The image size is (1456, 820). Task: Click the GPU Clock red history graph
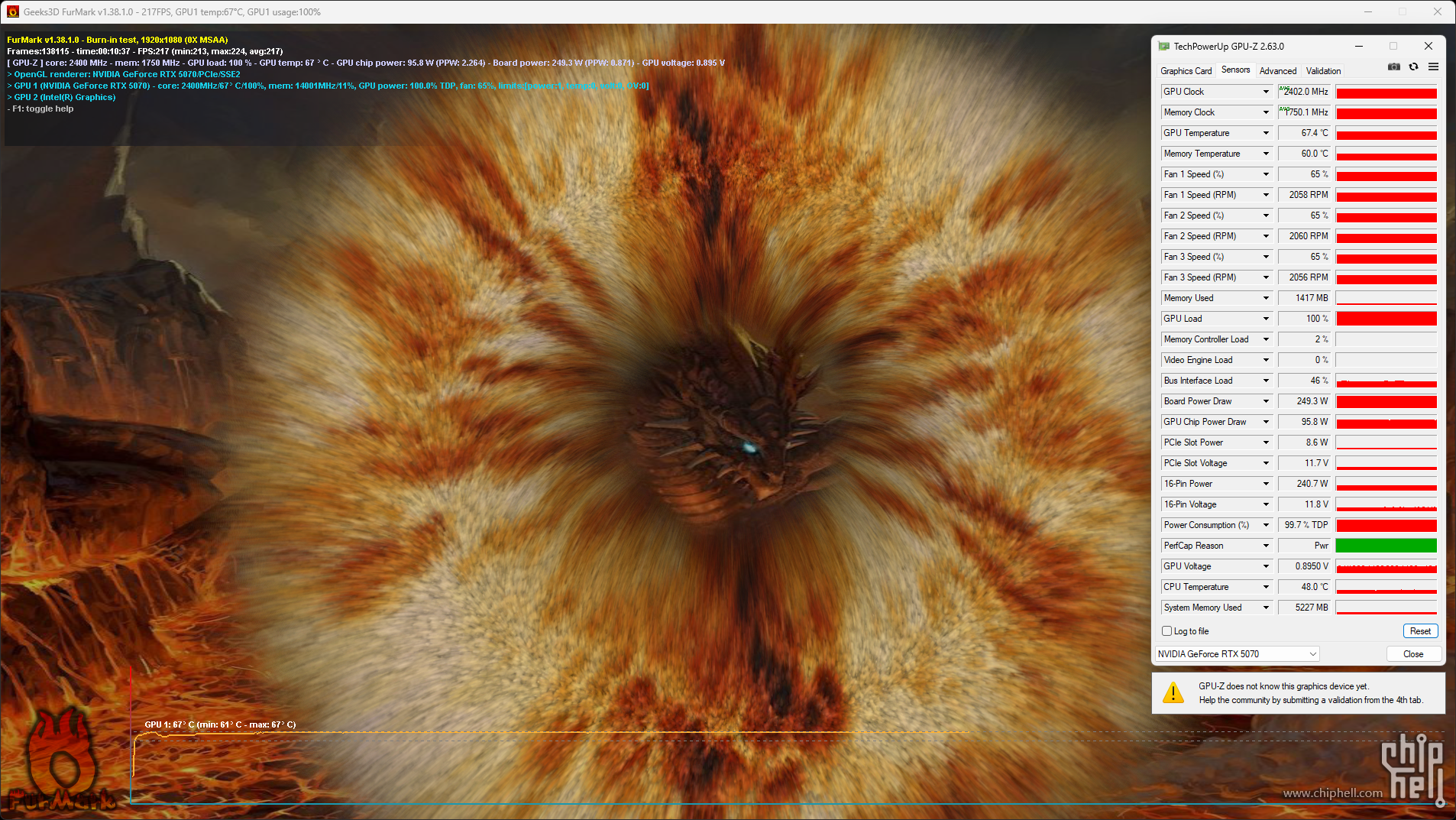(1386, 92)
